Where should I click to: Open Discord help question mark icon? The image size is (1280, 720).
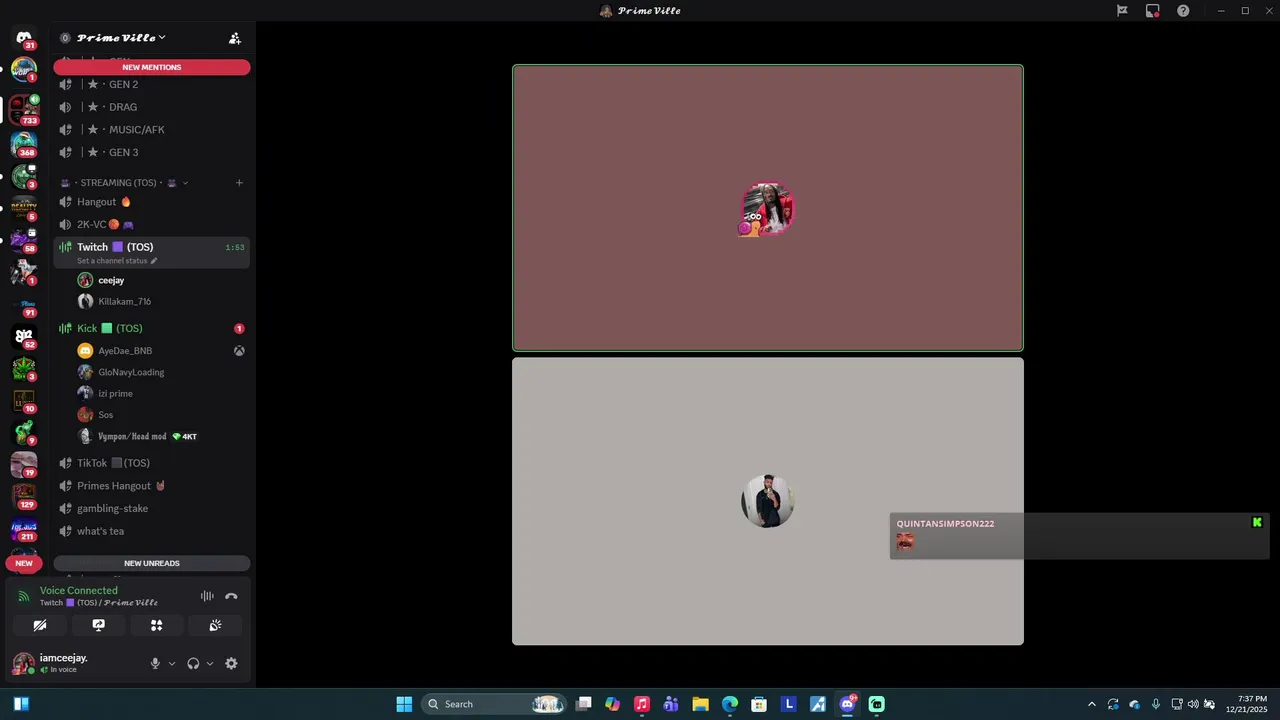[x=1183, y=11]
